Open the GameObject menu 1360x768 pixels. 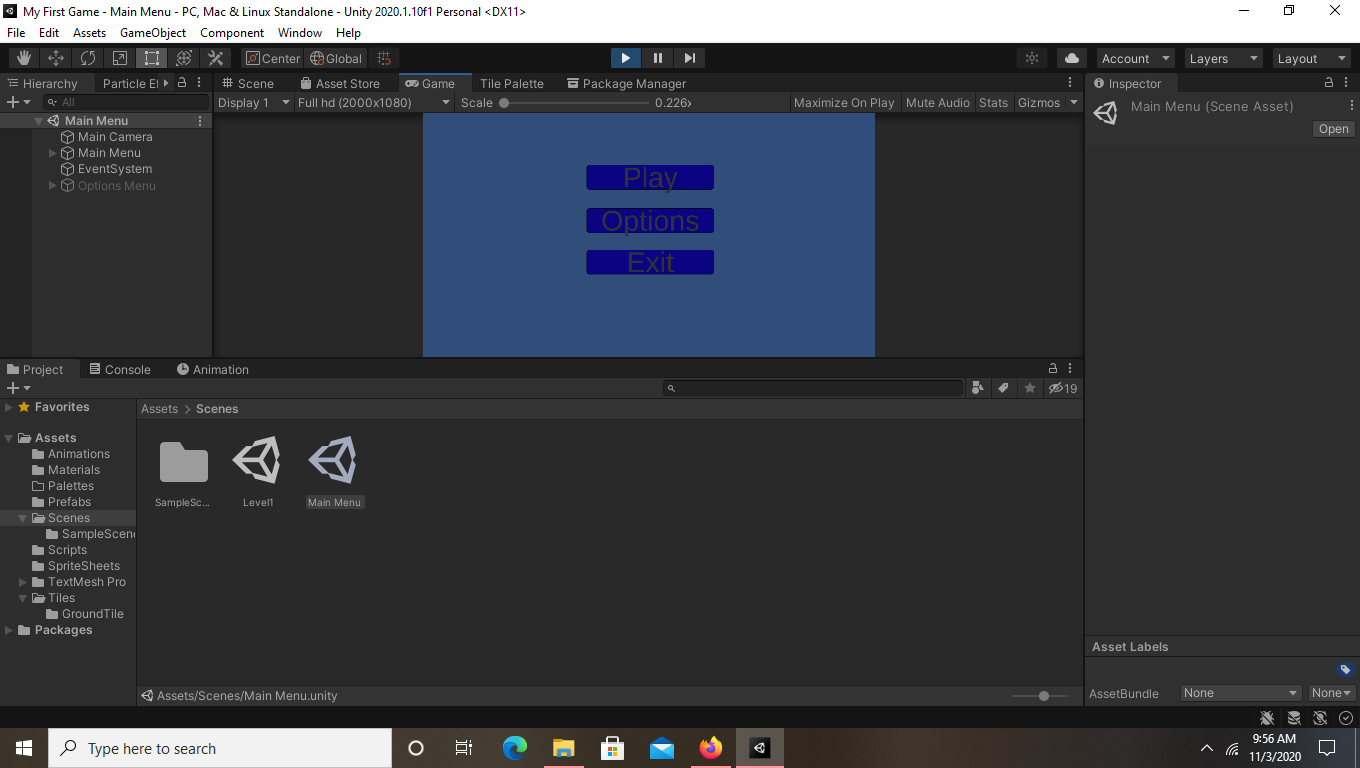pyautogui.click(x=153, y=32)
